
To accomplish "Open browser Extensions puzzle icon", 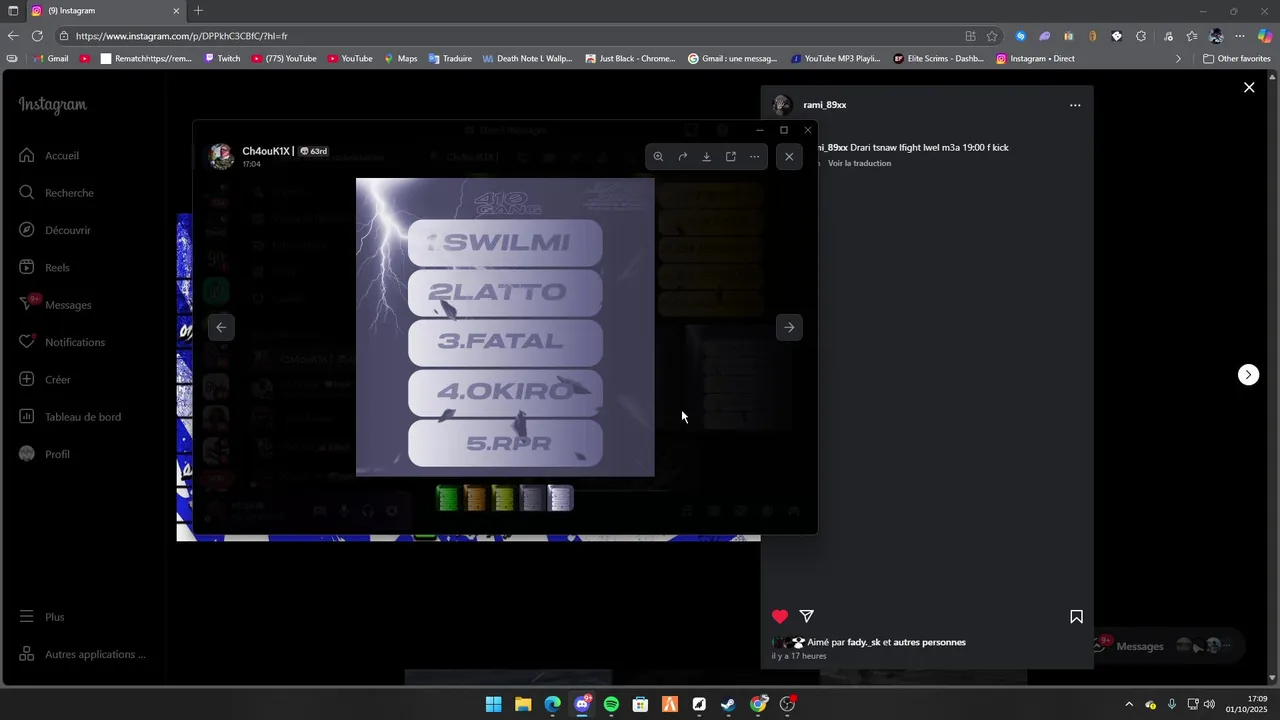I will pyautogui.click(x=1141, y=36).
